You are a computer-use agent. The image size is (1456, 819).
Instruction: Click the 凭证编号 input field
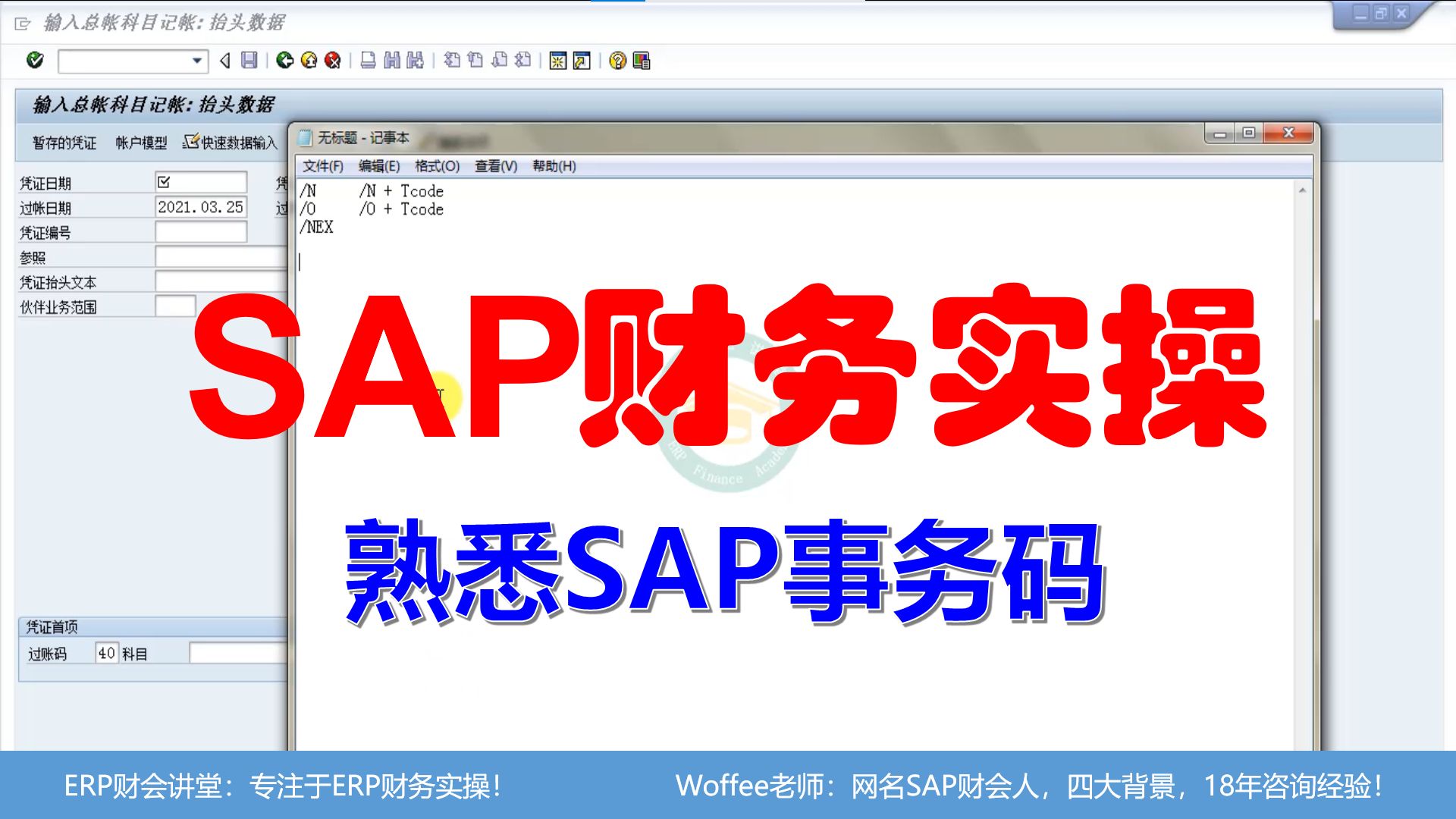[201, 232]
